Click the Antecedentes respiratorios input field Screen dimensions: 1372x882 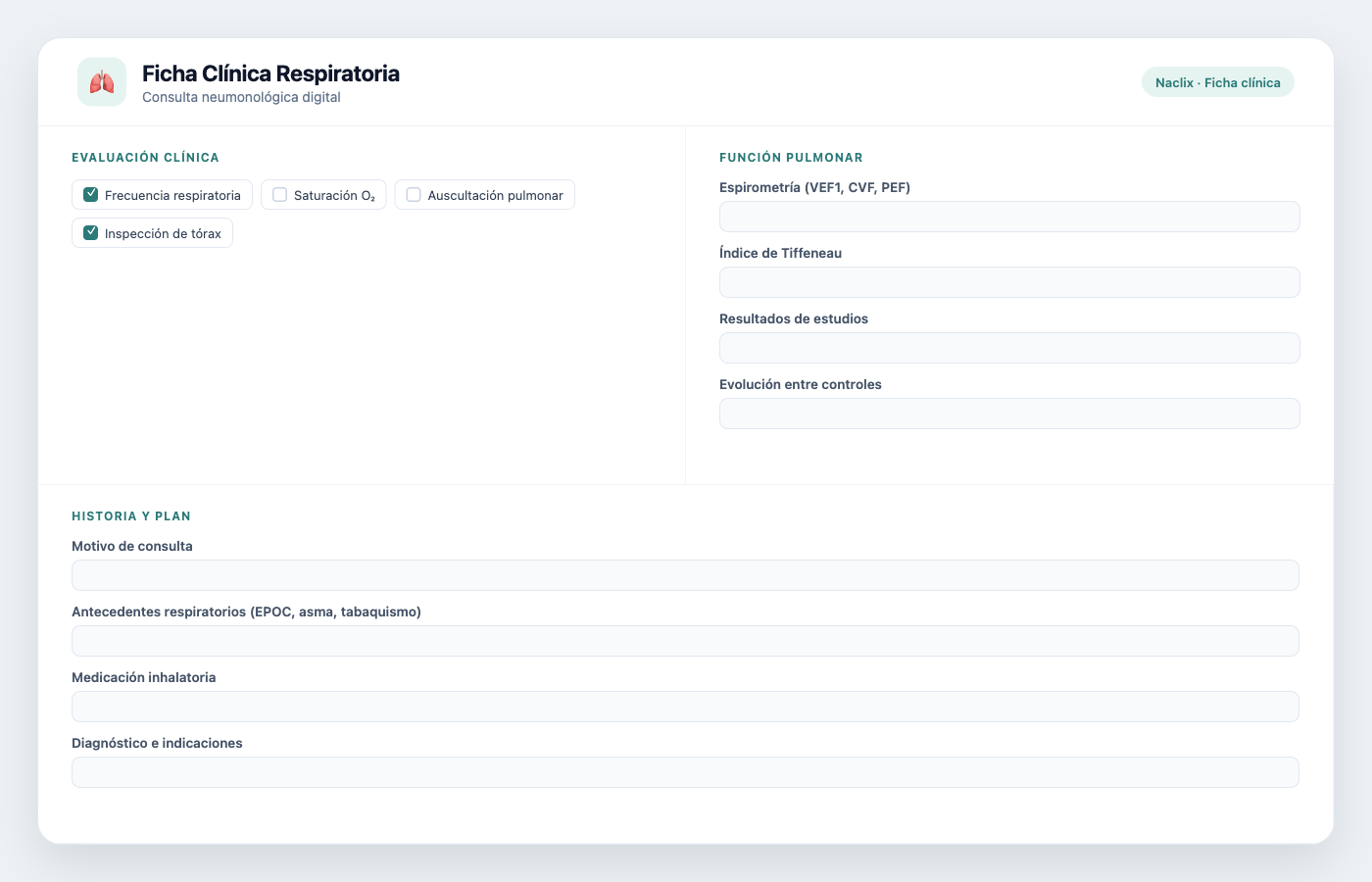click(x=685, y=641)
